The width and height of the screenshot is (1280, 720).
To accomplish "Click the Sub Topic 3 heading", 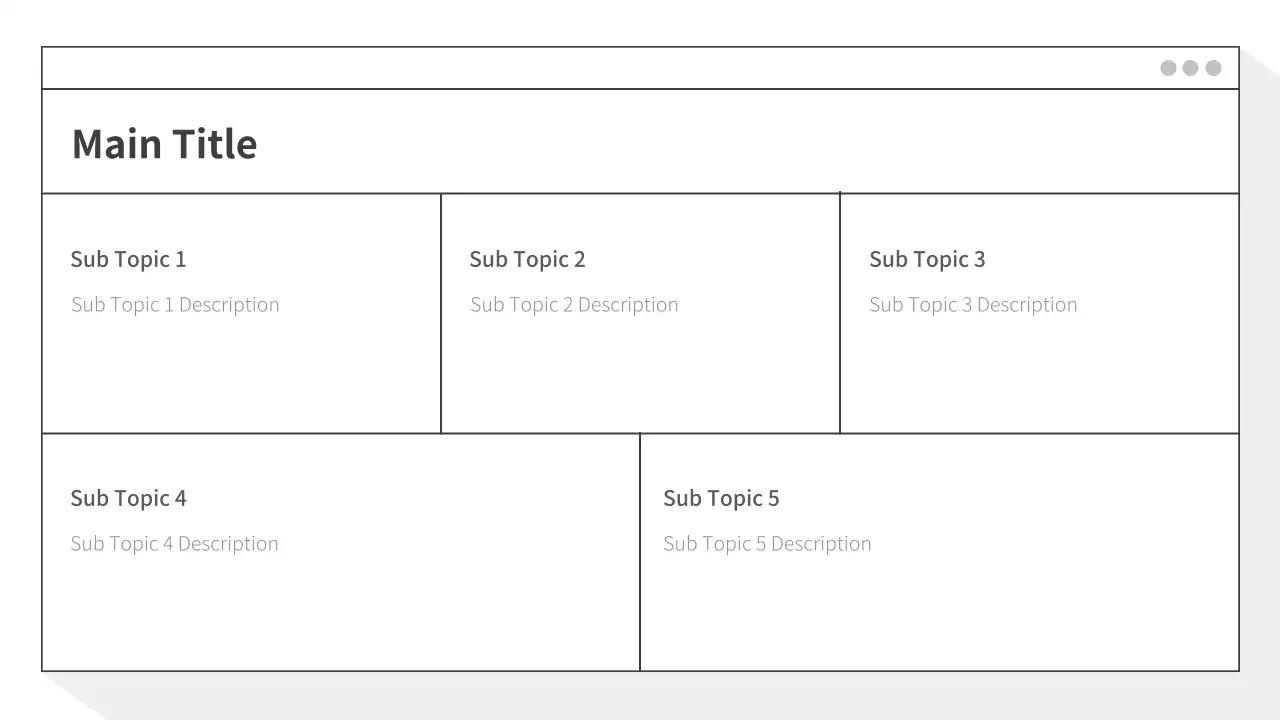I will [x=927, y=259].
